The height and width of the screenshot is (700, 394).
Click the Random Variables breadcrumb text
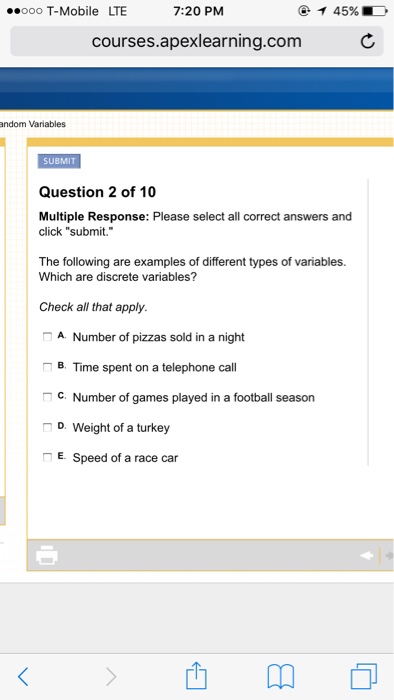(33, 124)
